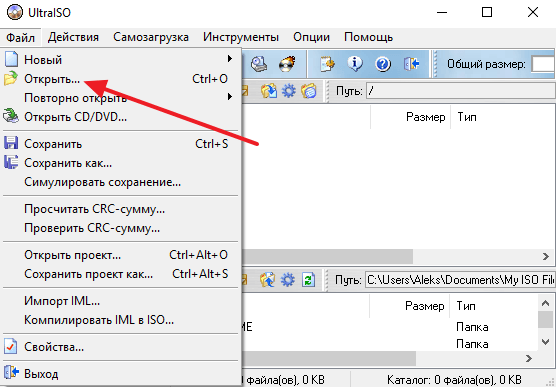Image resolution: width=556 pixels, height=387 pixels.
Task: Click the folder icon right of the upper gear
Action: click(309, 91)
